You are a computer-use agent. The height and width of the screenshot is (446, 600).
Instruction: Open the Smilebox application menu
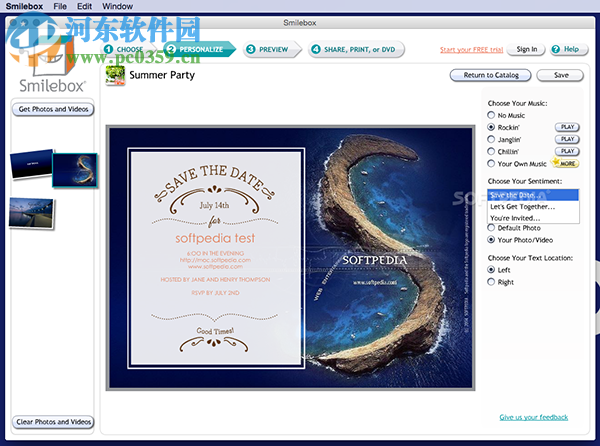(x=24, y=6)
